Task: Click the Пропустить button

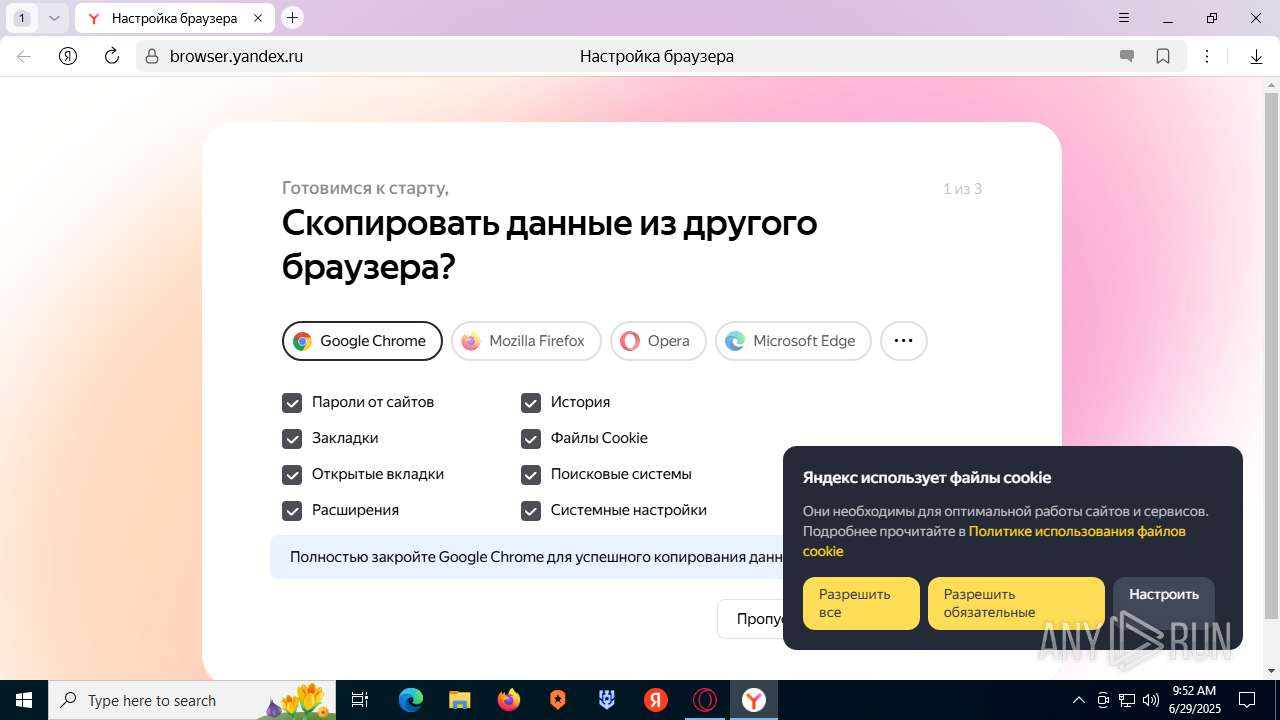Action: [750, 619]
